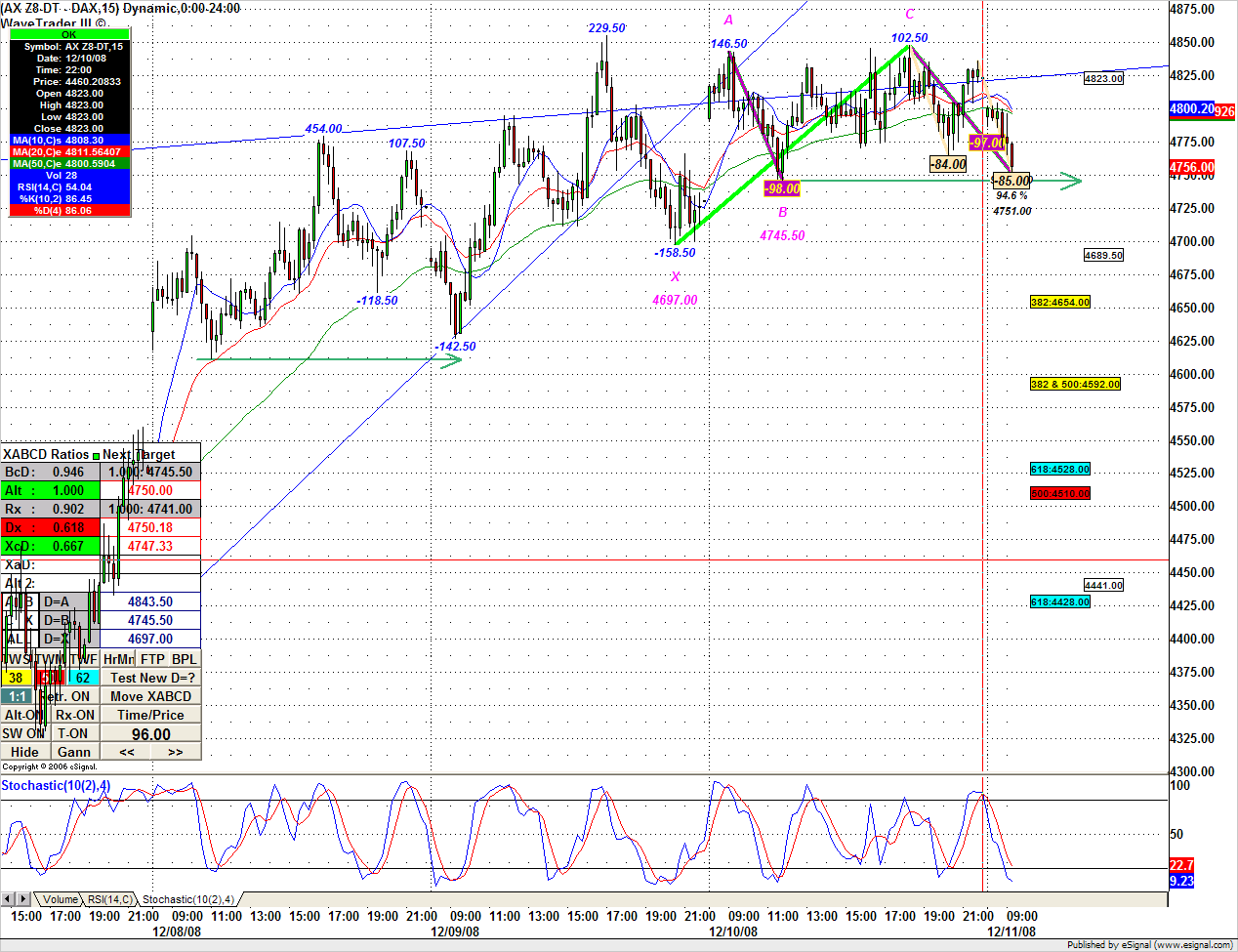Image resolution: width=1238 pixels, height=952 pixels.
Task: Click the 4750.18 target value
Action: coord(150,528)
